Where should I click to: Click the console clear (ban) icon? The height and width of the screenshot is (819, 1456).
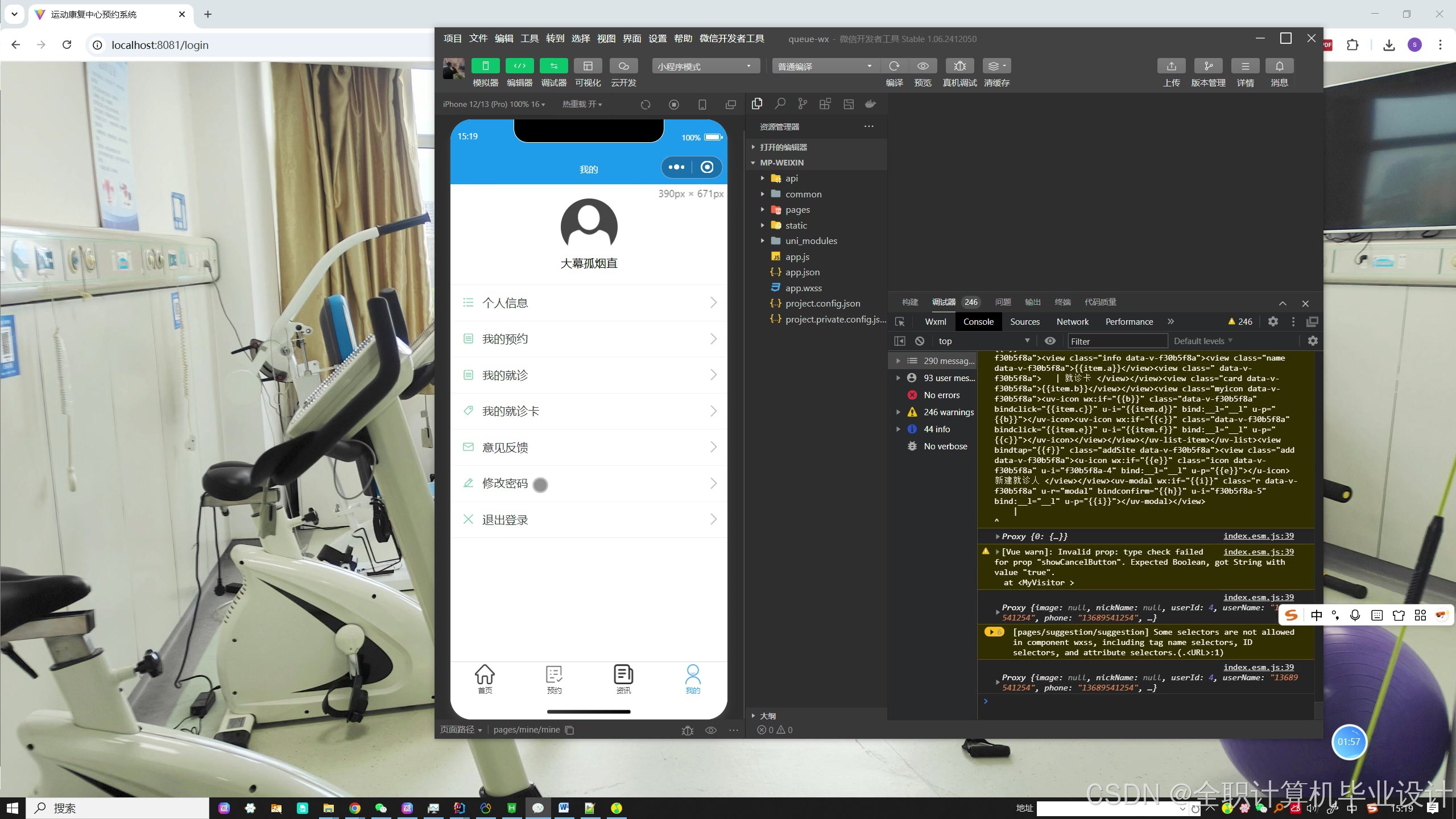(920, 341)
